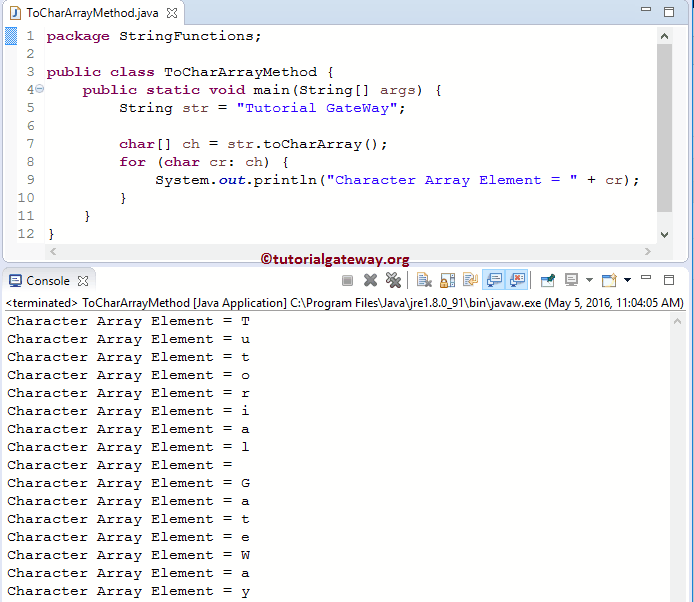Toggle Scroll Lock in Console

pyautogui.click(x=447, y=281)
